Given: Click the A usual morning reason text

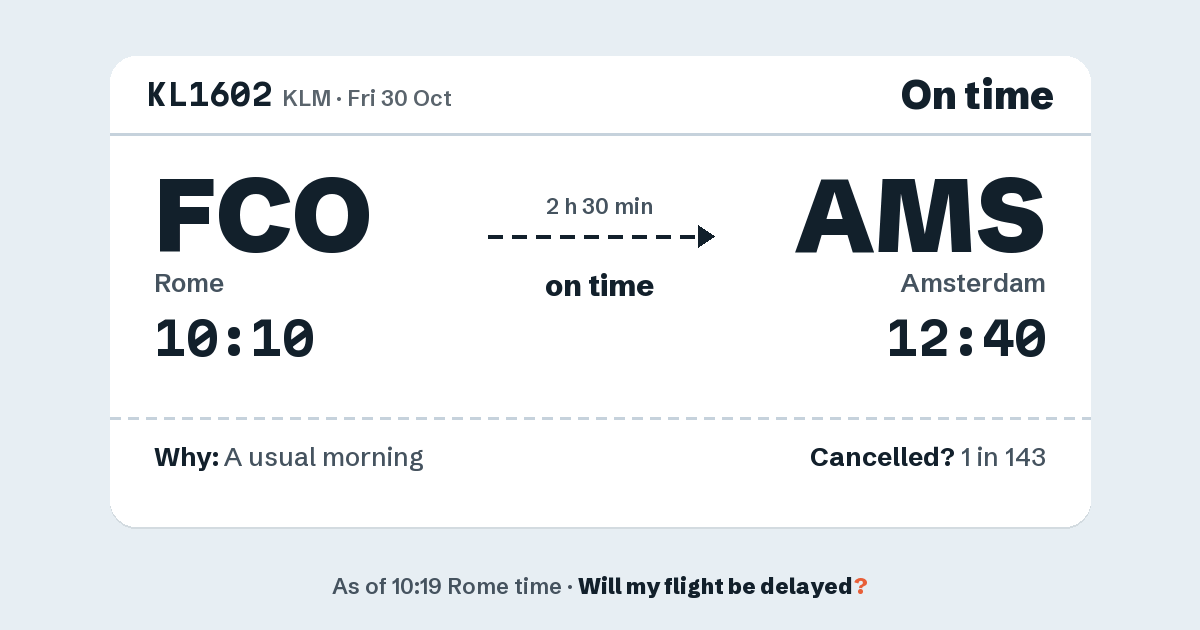Looking at the screenshot, I should pos(324,458).
